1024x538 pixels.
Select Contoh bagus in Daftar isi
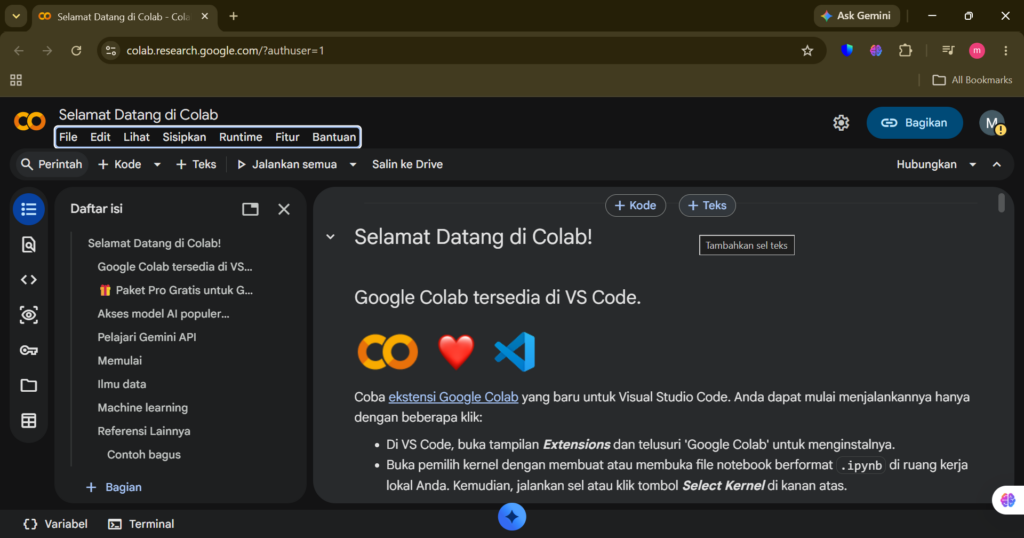pos(144,454)
